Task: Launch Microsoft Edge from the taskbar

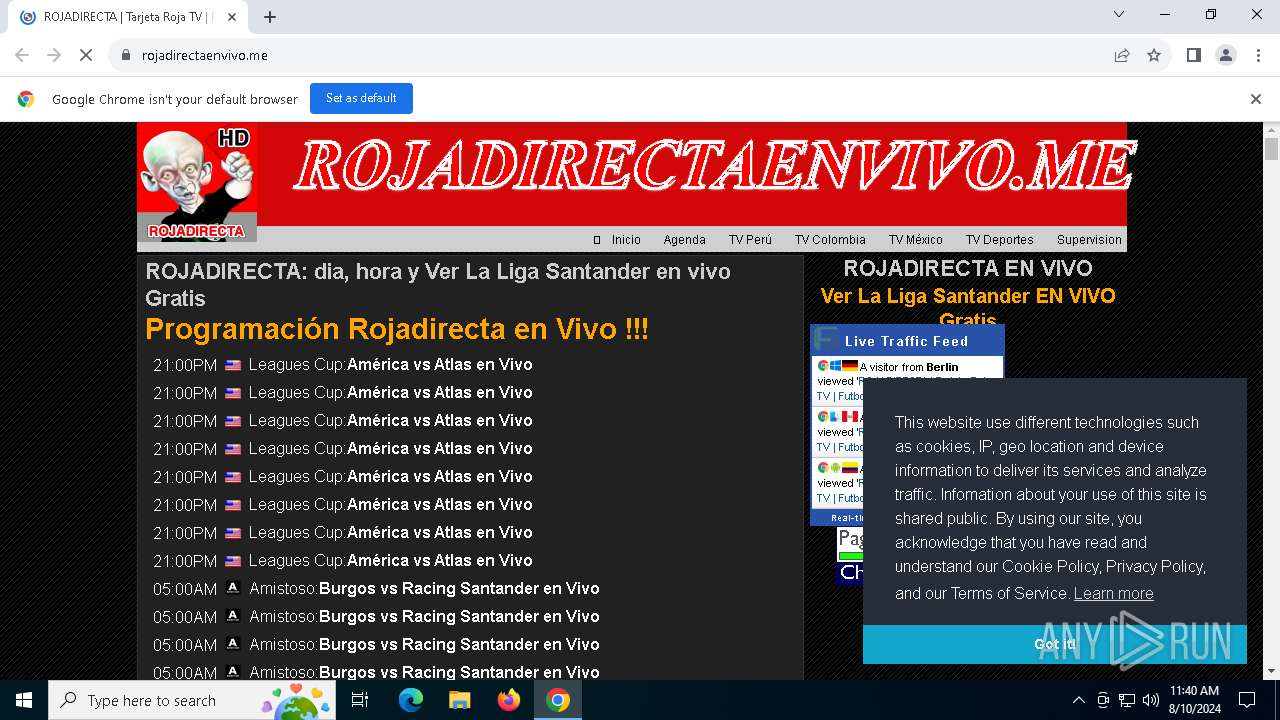Action: (x=411, y=700)
